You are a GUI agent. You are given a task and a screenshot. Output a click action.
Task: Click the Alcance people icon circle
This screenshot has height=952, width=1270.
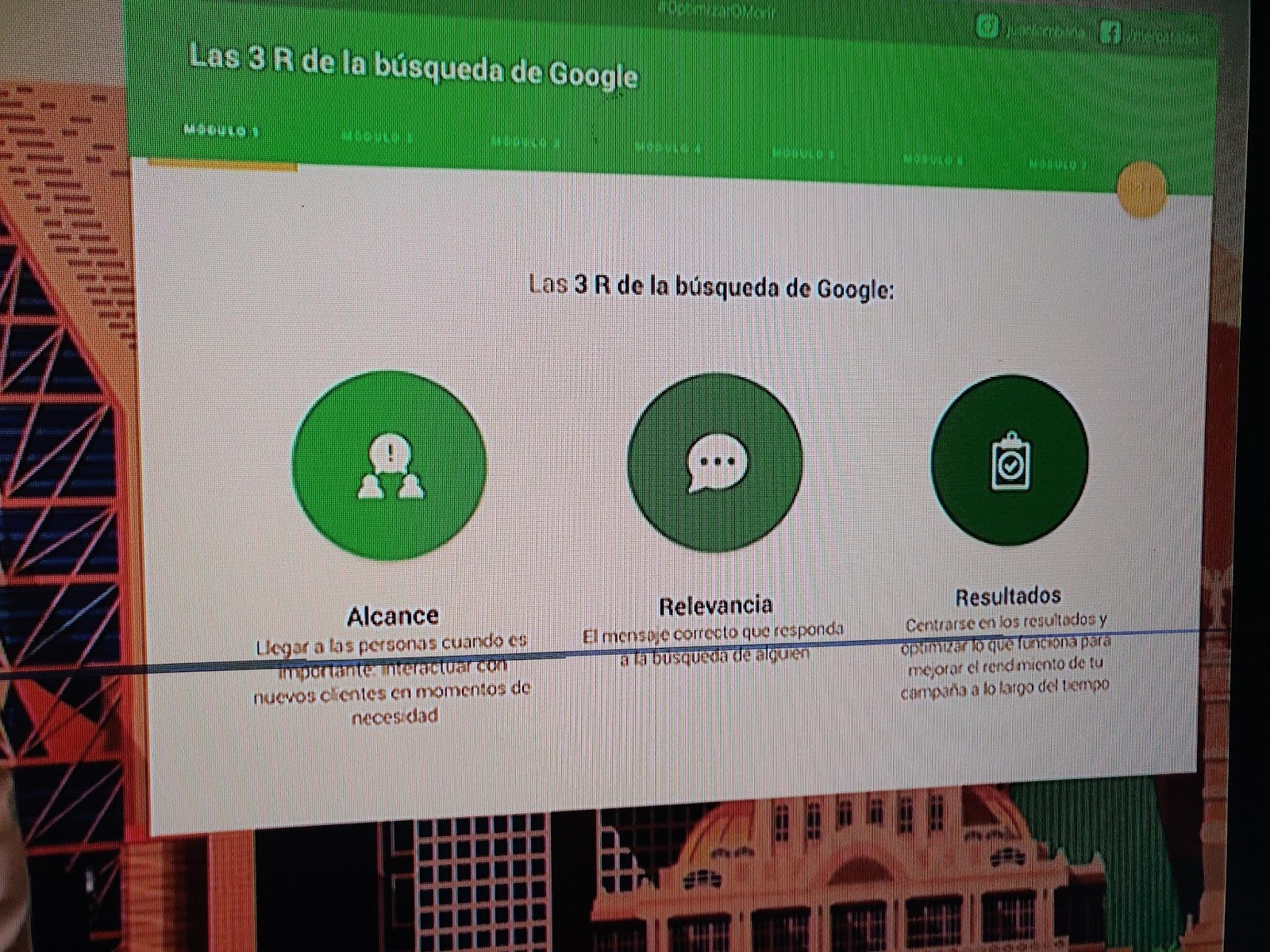point(389,466)
